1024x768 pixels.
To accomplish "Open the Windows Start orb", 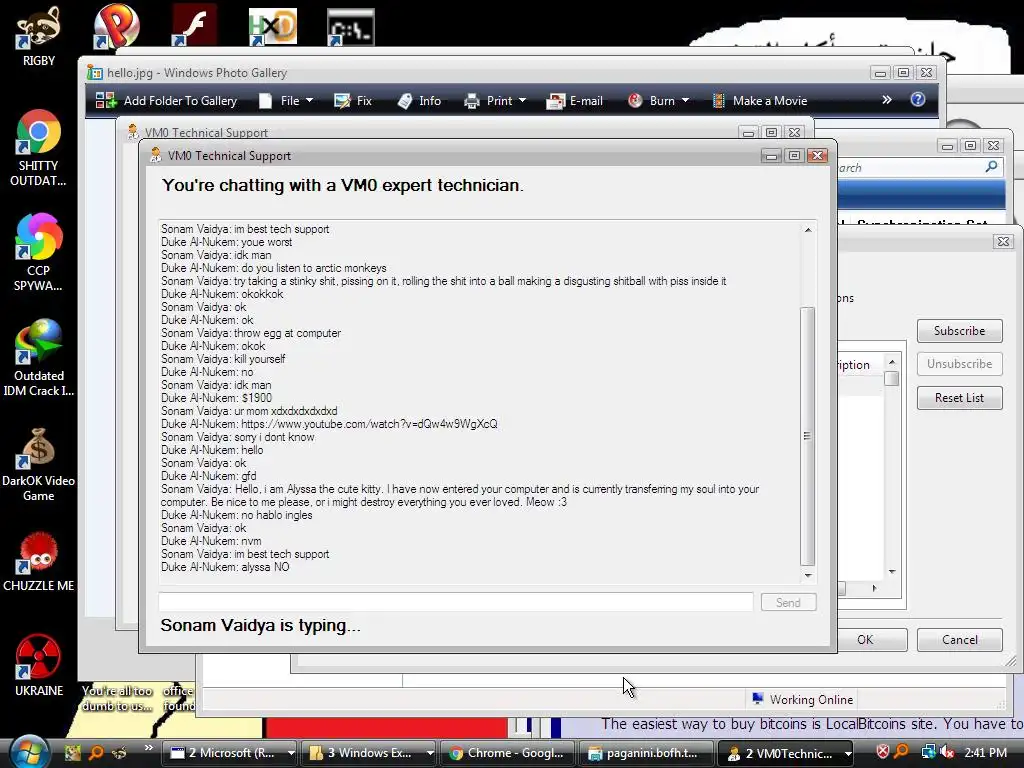I will 27,752.
